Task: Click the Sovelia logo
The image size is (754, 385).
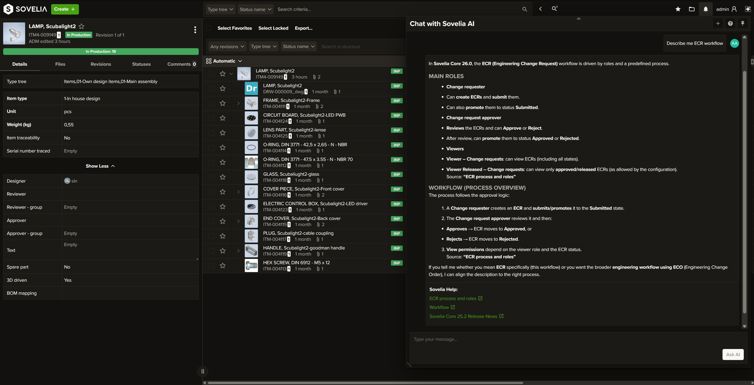Action: coord(25,9)
